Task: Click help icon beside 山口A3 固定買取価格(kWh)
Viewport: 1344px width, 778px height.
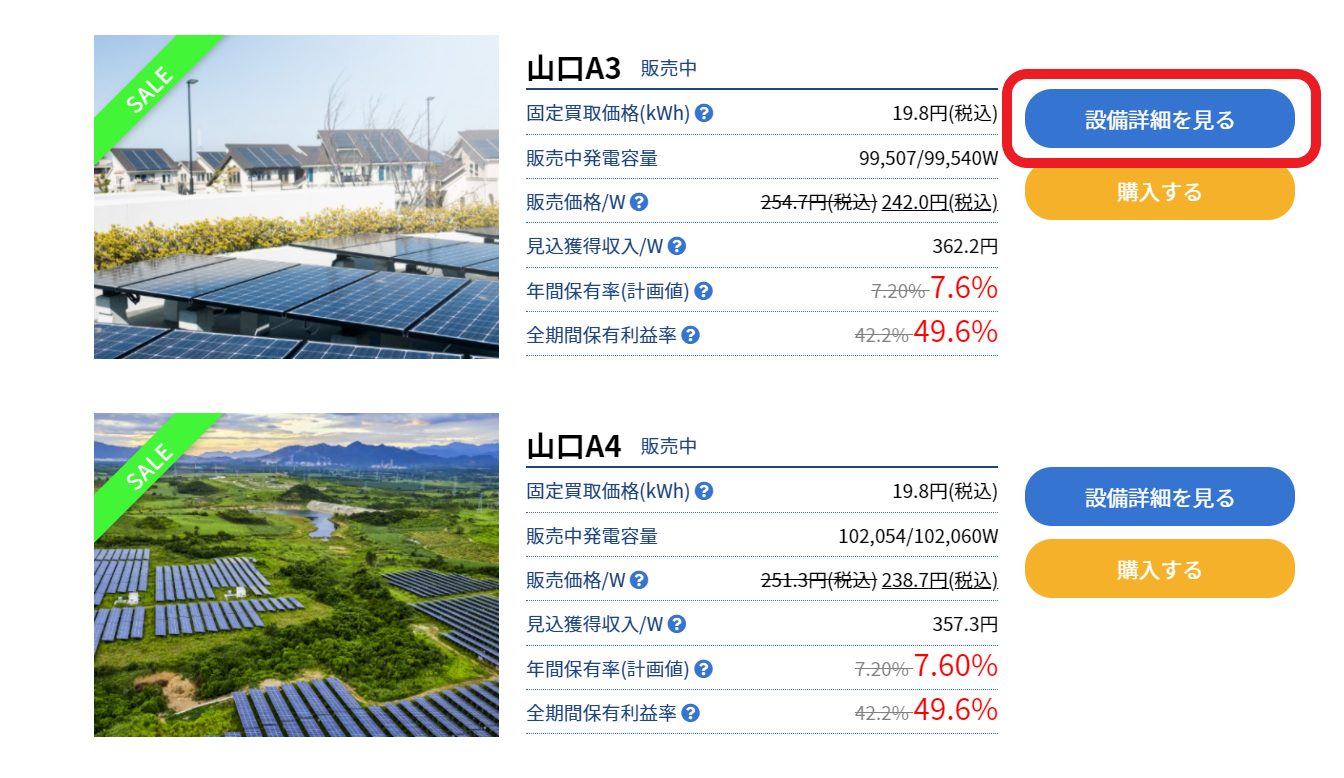Action: pyautogui.click(x=704, y=113)
